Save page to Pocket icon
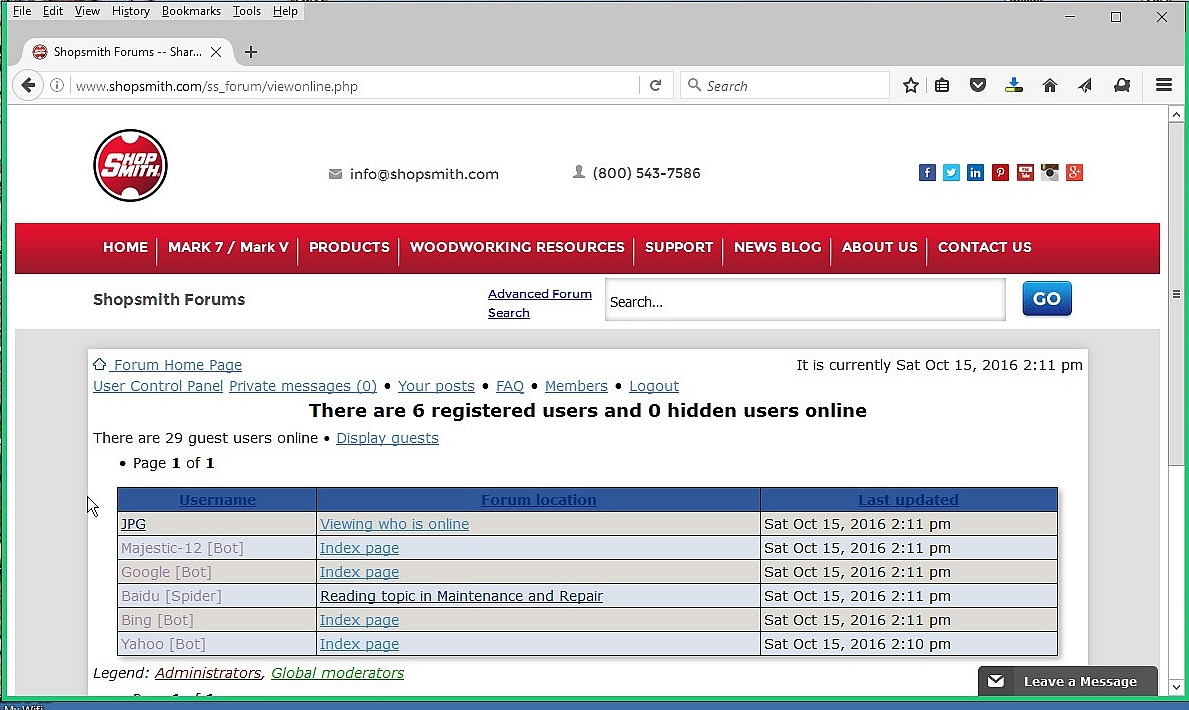This screenshot has height=710, width=1189. [977, 86]
